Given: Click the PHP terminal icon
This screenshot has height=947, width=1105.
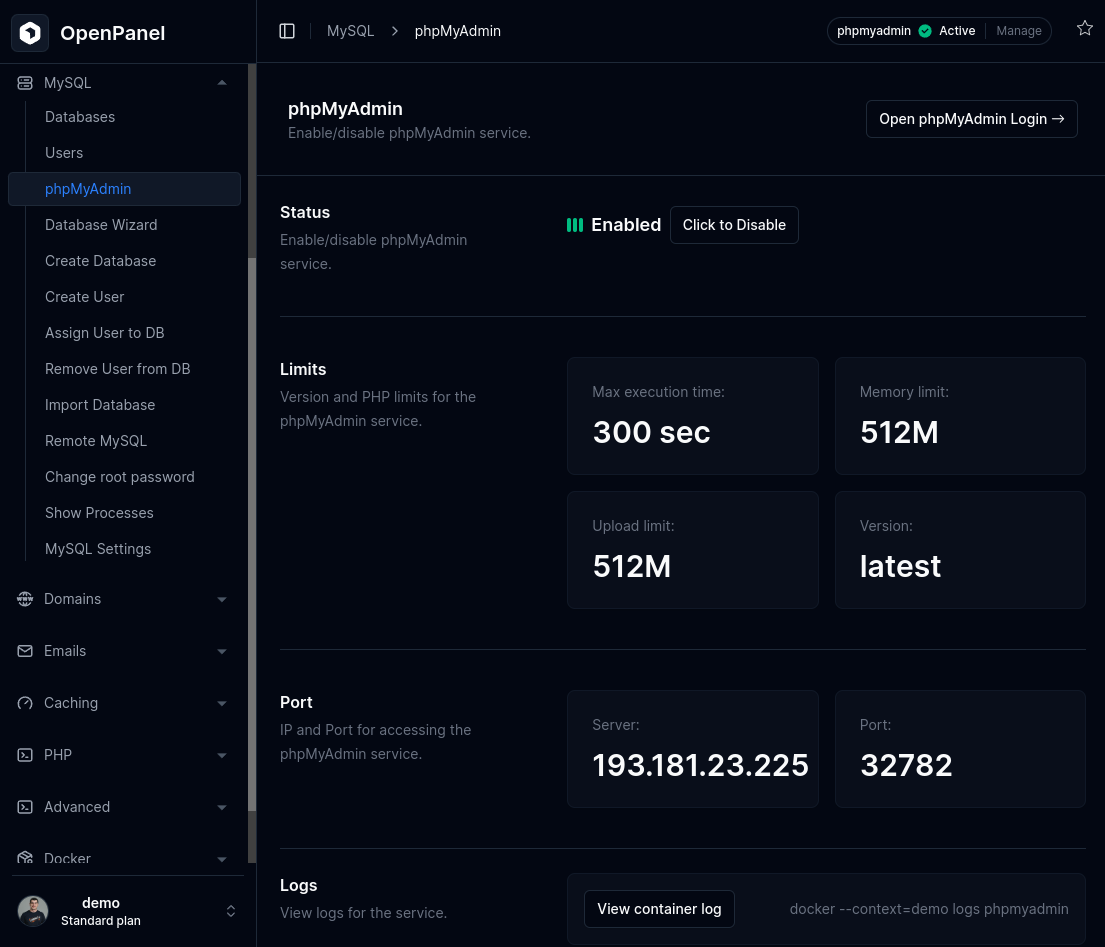Looking at the screenshot, I should click(x=25, y=755).
